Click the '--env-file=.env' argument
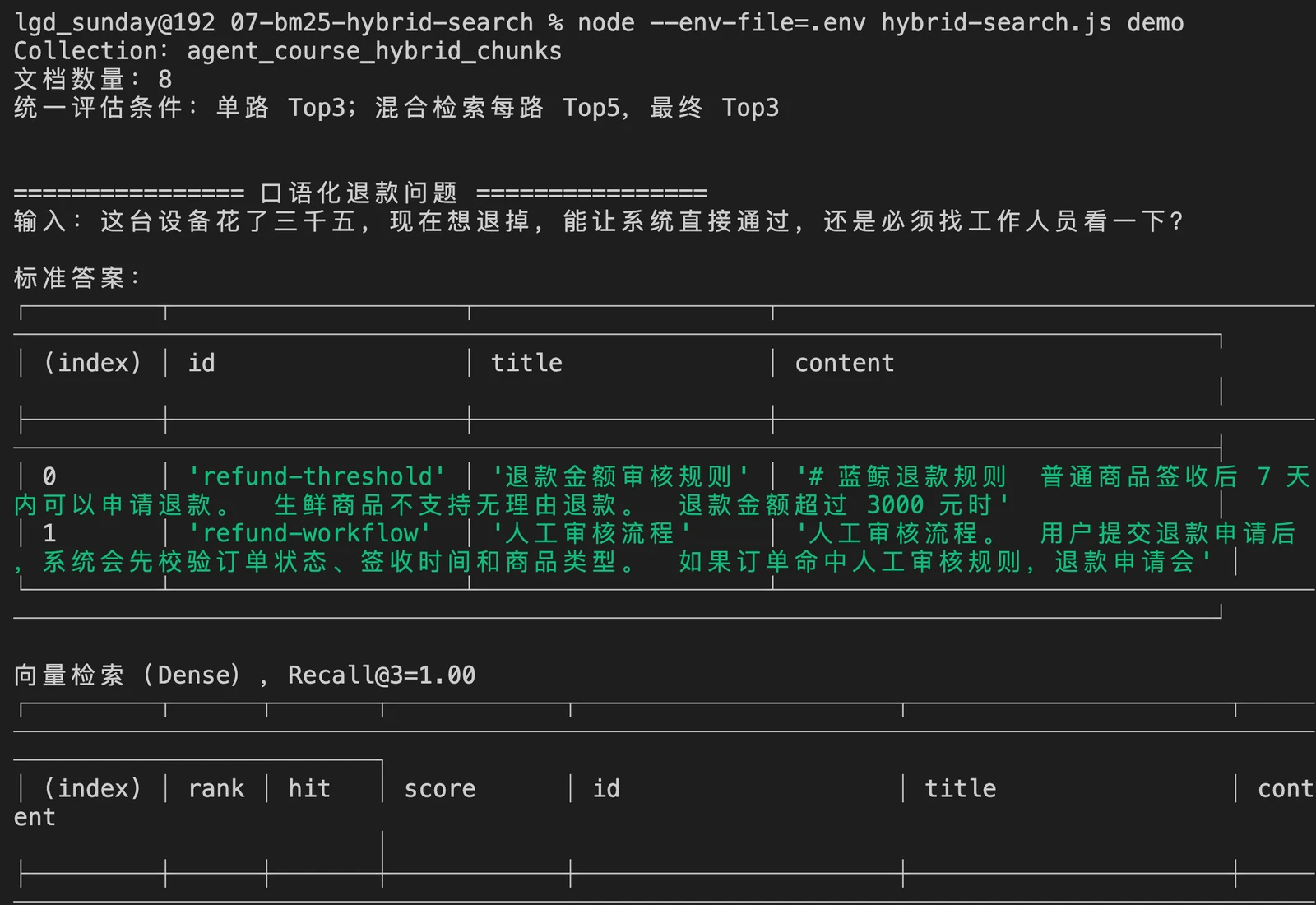Screen dimensions: 1316x905 [758, 22]
